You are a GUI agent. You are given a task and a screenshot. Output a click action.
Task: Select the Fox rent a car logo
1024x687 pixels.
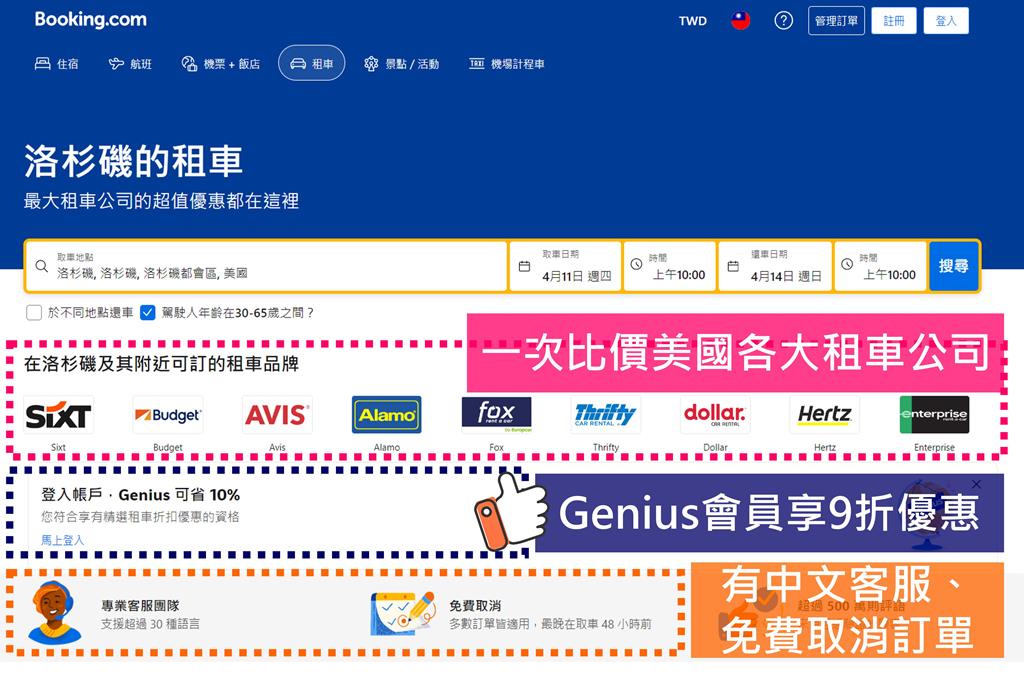[x=496, y=415]
